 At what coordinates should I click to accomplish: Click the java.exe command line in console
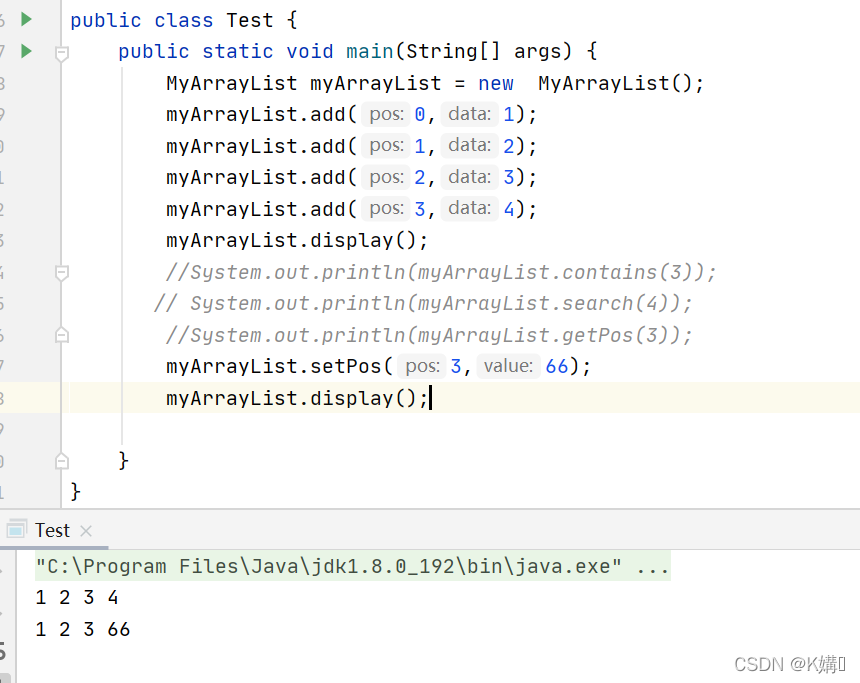352,566
